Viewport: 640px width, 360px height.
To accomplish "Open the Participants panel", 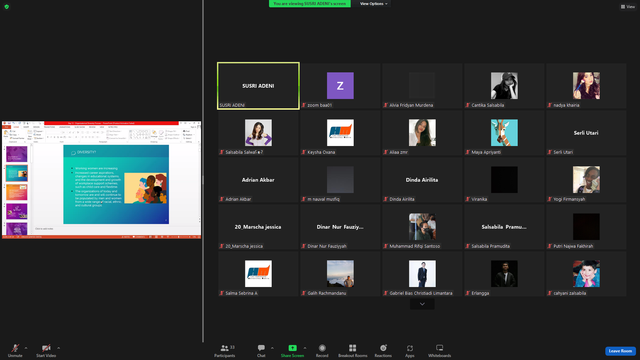I will click(x=225, y=350).
